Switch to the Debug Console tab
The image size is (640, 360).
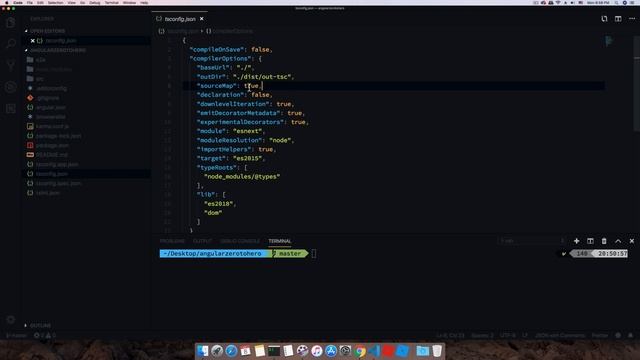pos(240,241)
